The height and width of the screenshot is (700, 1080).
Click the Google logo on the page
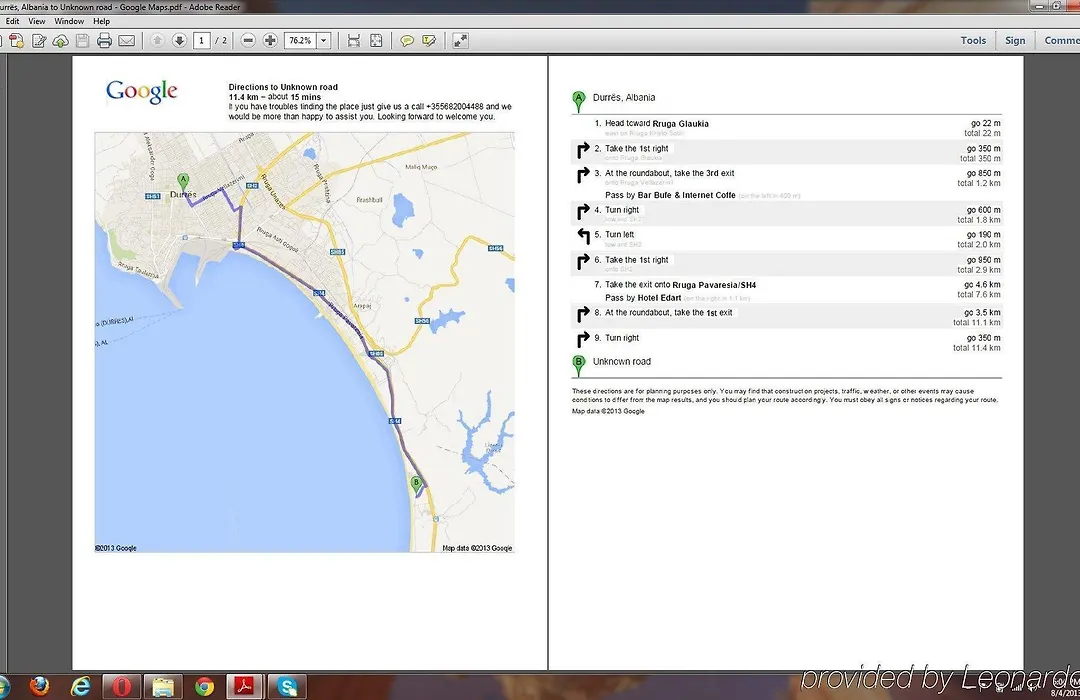click(x=142, y=91)
